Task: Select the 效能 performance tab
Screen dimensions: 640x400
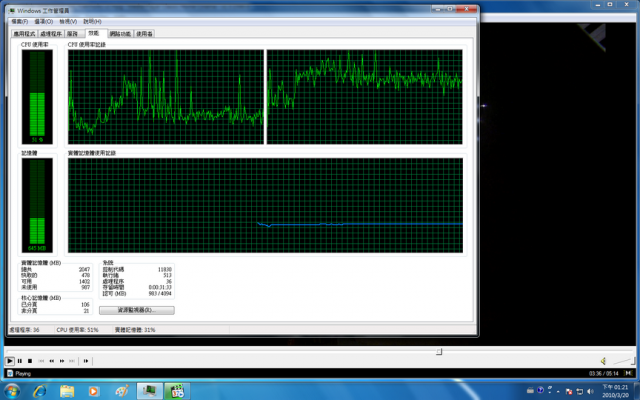Action: [94, 33]
